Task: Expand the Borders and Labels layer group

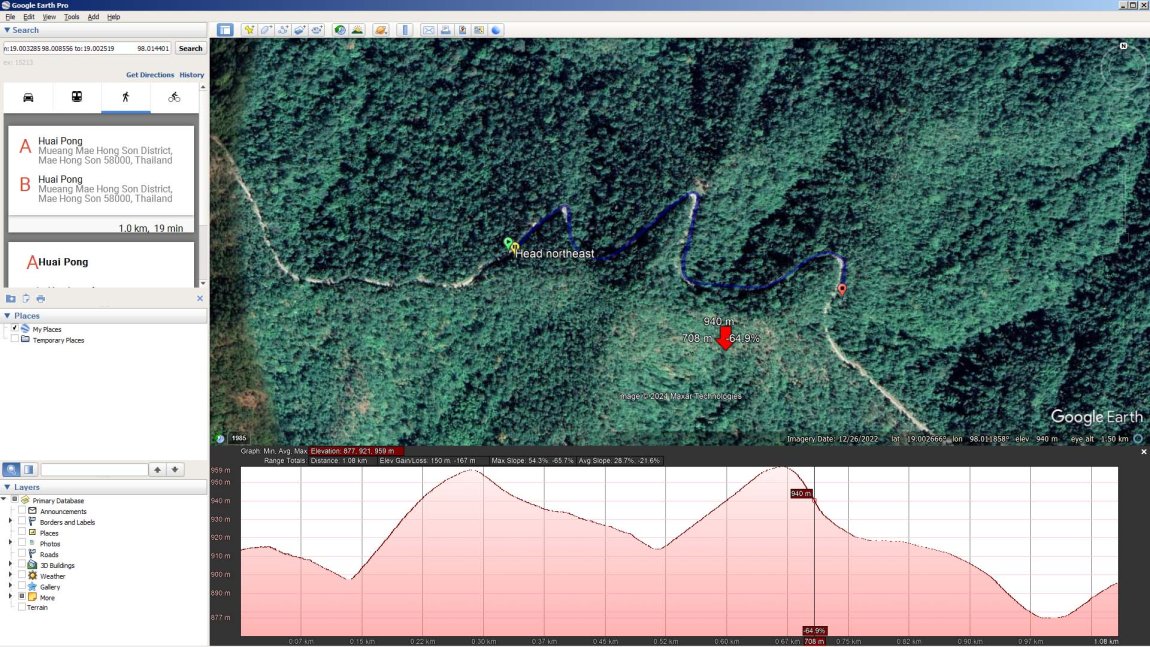Action: click(x=8, y=522)
